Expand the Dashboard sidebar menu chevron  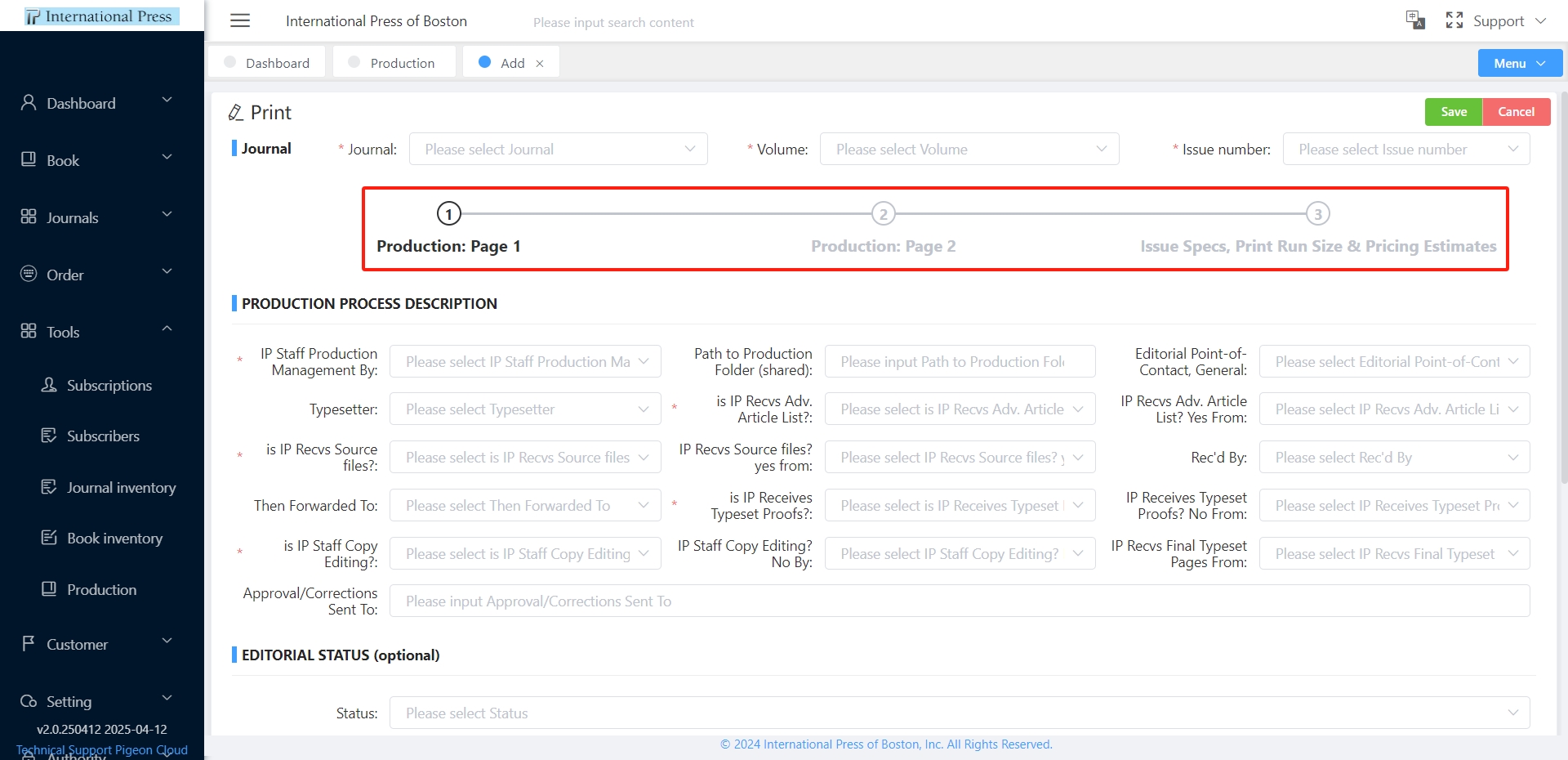167,100
